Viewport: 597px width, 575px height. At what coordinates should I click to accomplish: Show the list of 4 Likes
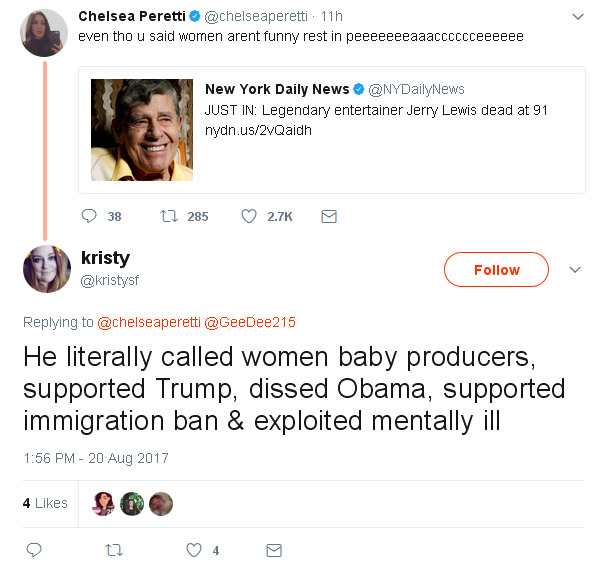tap(45, 503)
